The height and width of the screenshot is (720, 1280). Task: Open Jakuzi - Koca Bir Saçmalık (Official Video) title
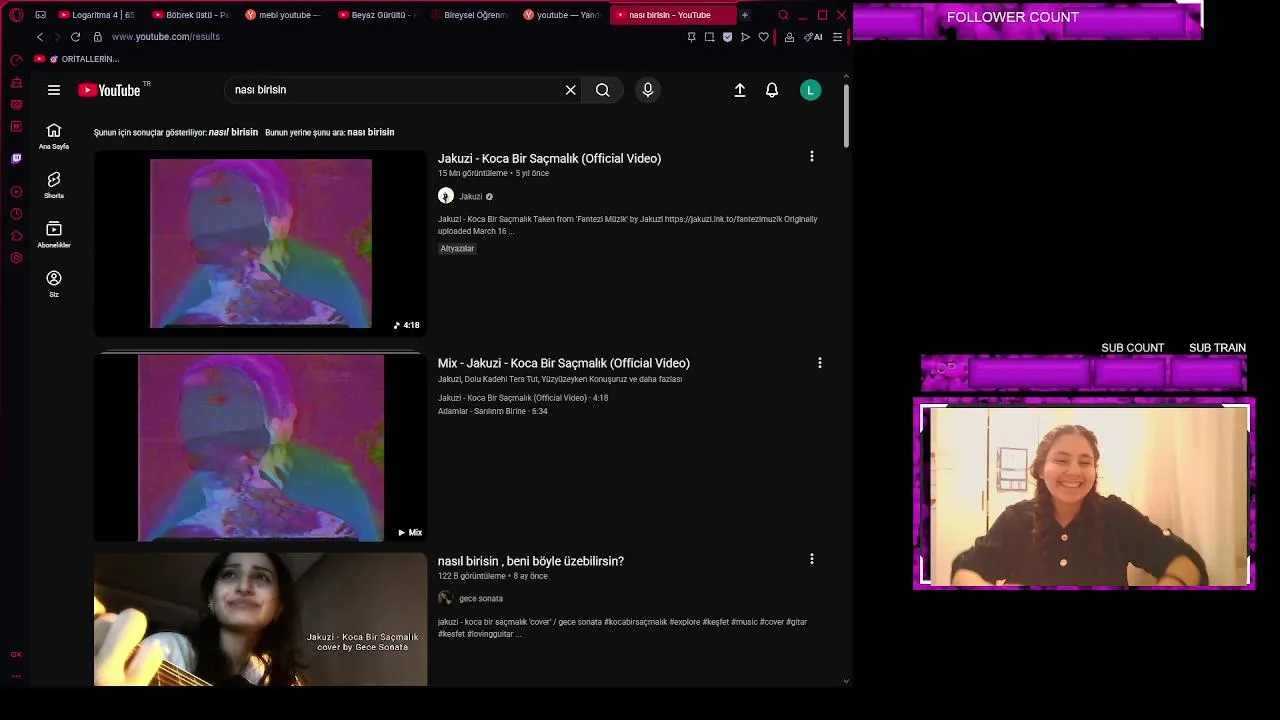[x=549, y=158]
